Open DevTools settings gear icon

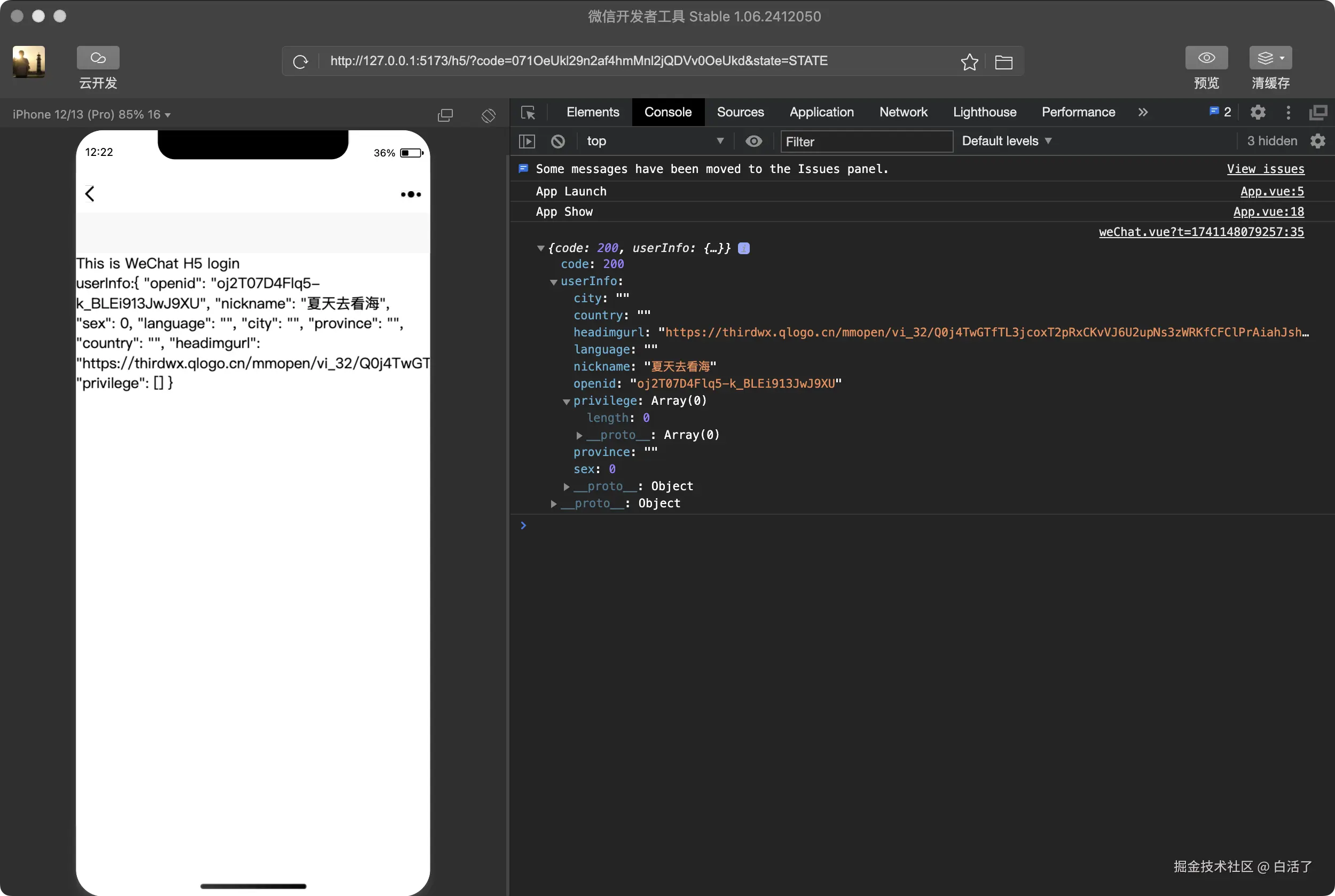point(1257,113)
